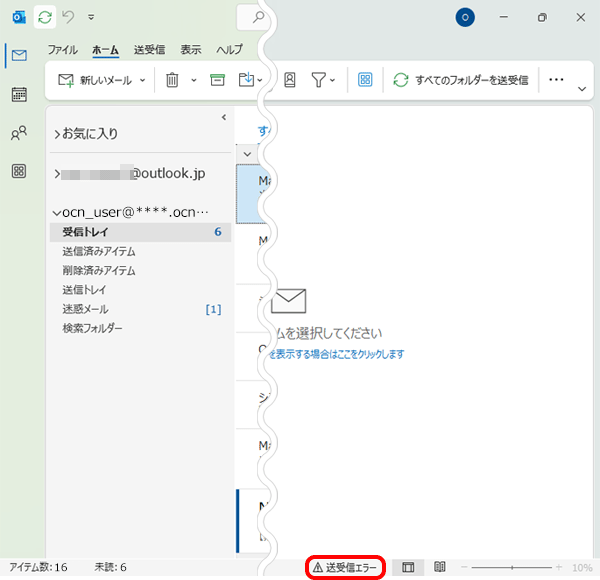Open the Calendar view in sidebar
Viewport: 600px width, 580px height.
(18, 95)
